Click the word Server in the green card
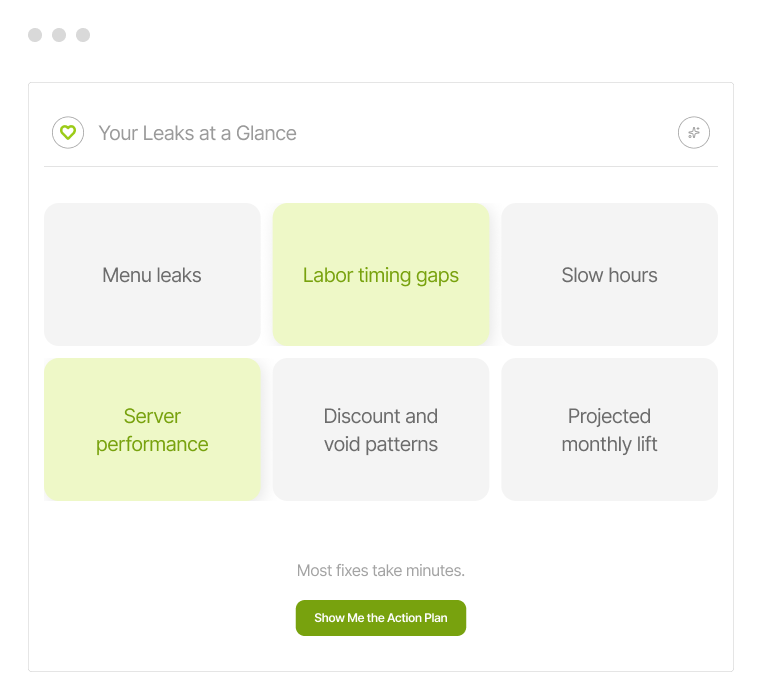Image resolution: width=762 pixels, height=700 pixels. 152,416
